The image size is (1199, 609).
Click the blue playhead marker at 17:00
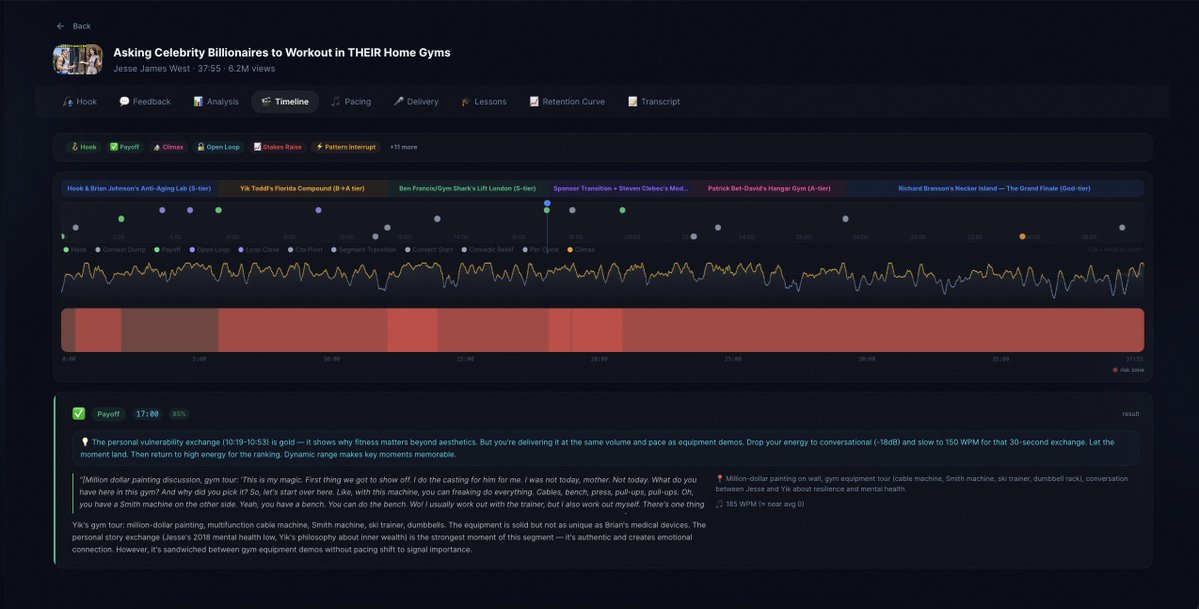tap(547, 203)
